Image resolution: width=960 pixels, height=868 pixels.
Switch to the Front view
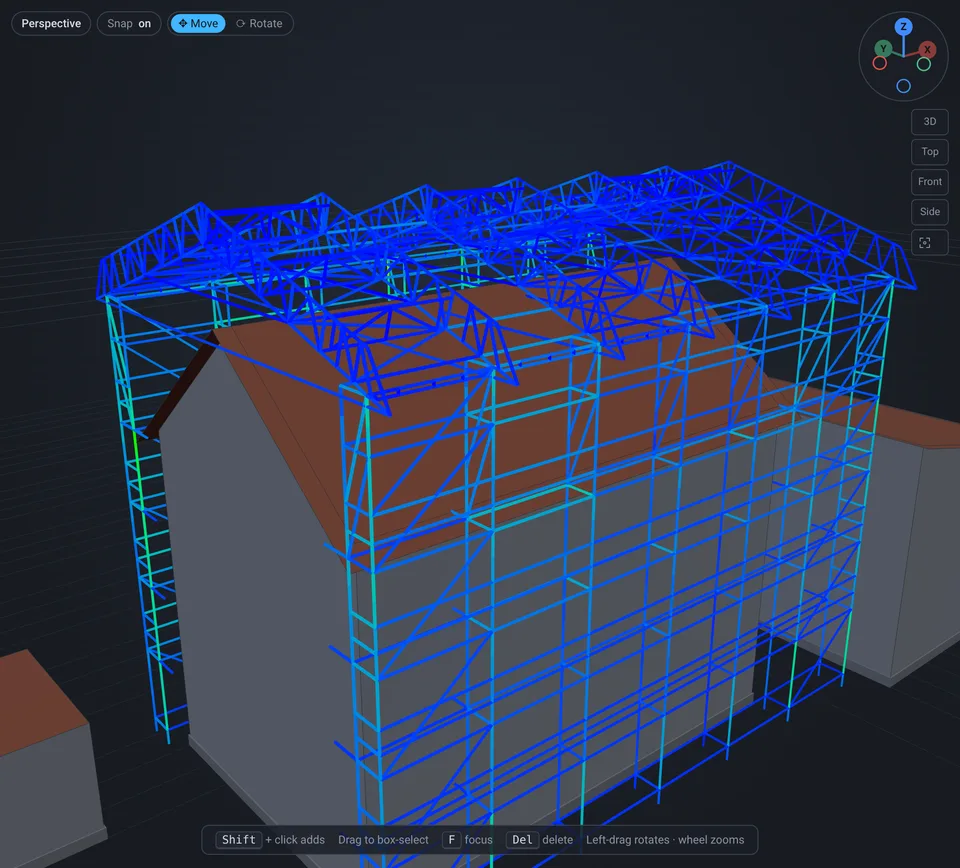click(x=929, y=182)
